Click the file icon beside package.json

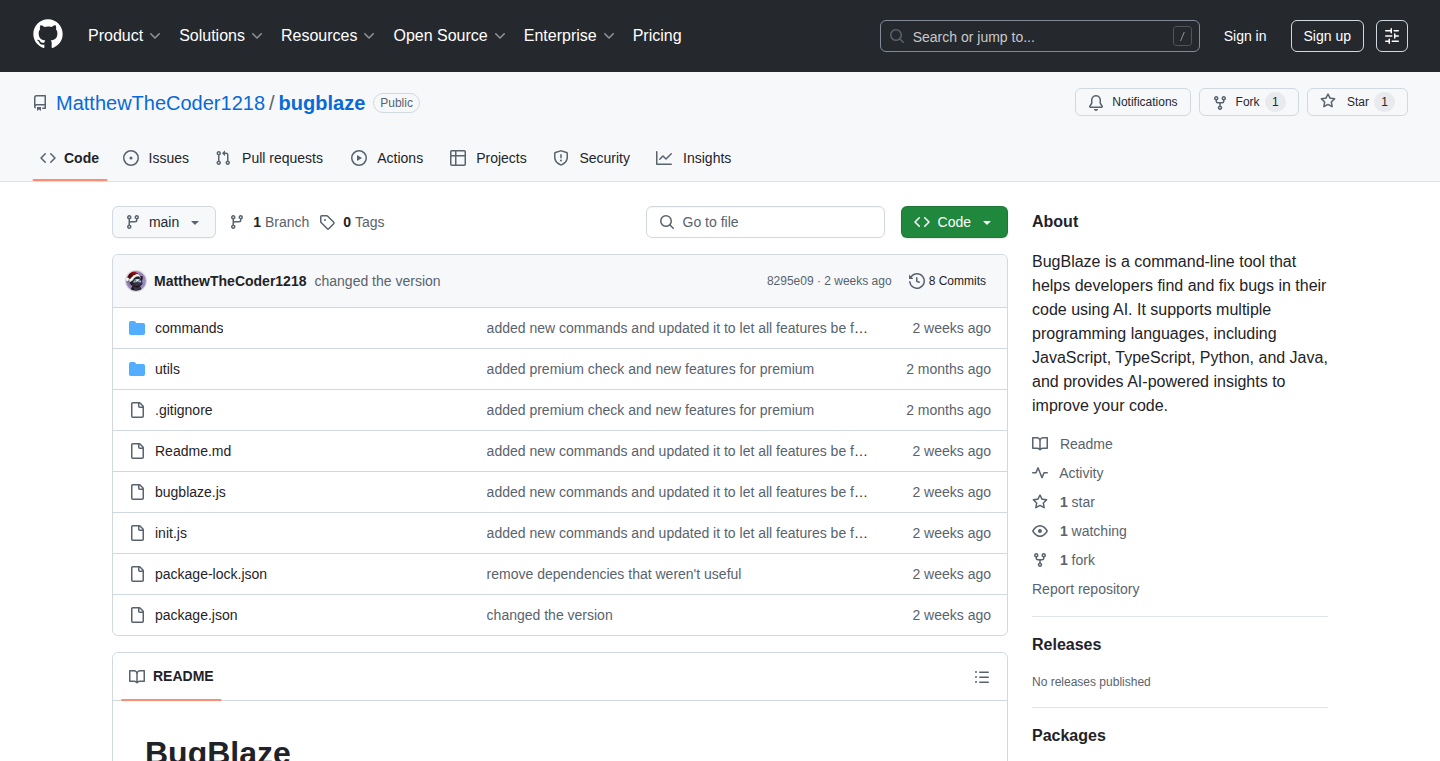pyautogui.click(x=137, y=615)
